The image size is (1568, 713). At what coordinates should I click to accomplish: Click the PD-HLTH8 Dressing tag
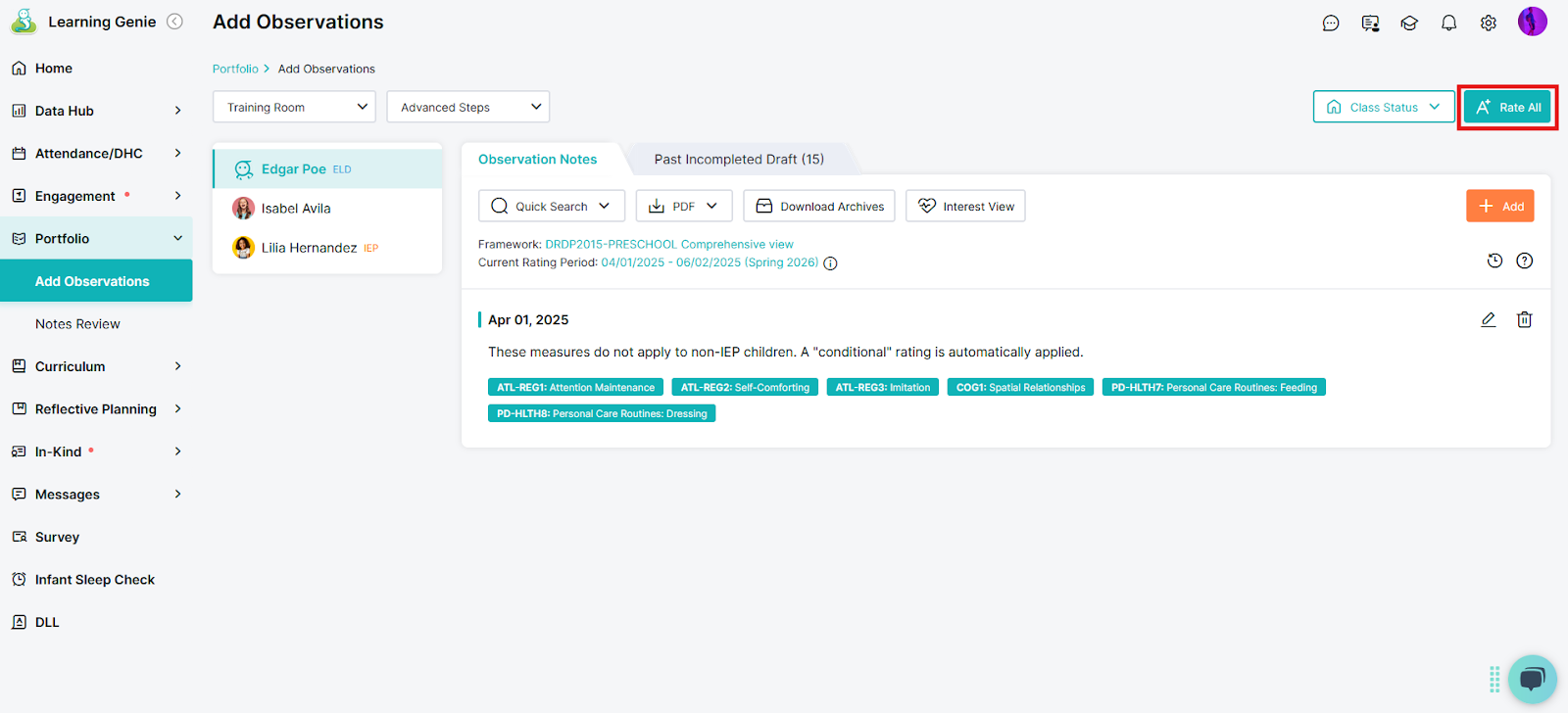pyautogui.click(x=602, y=413)
